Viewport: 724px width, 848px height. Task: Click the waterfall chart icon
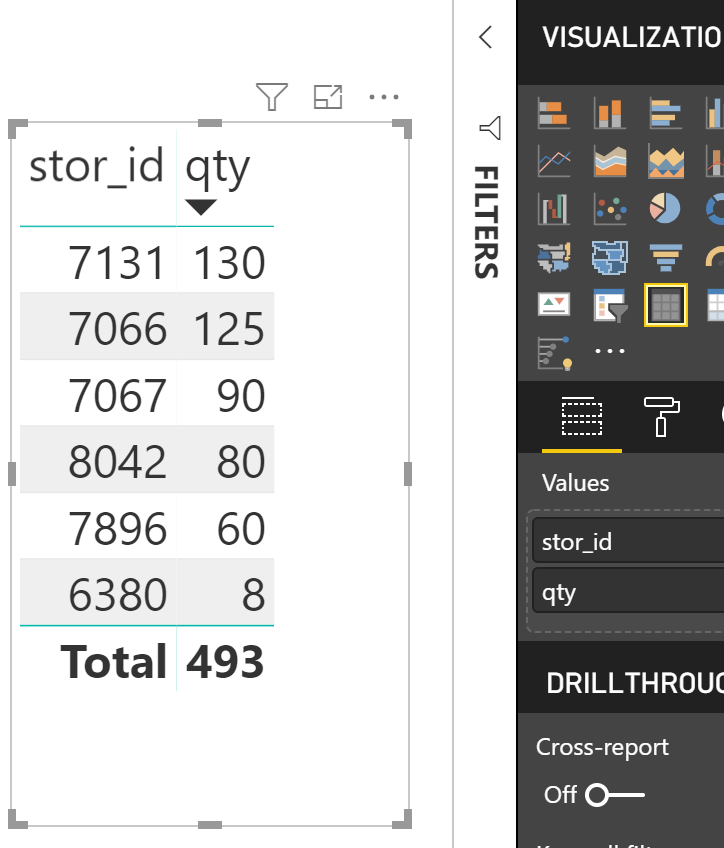coord(554,208)
